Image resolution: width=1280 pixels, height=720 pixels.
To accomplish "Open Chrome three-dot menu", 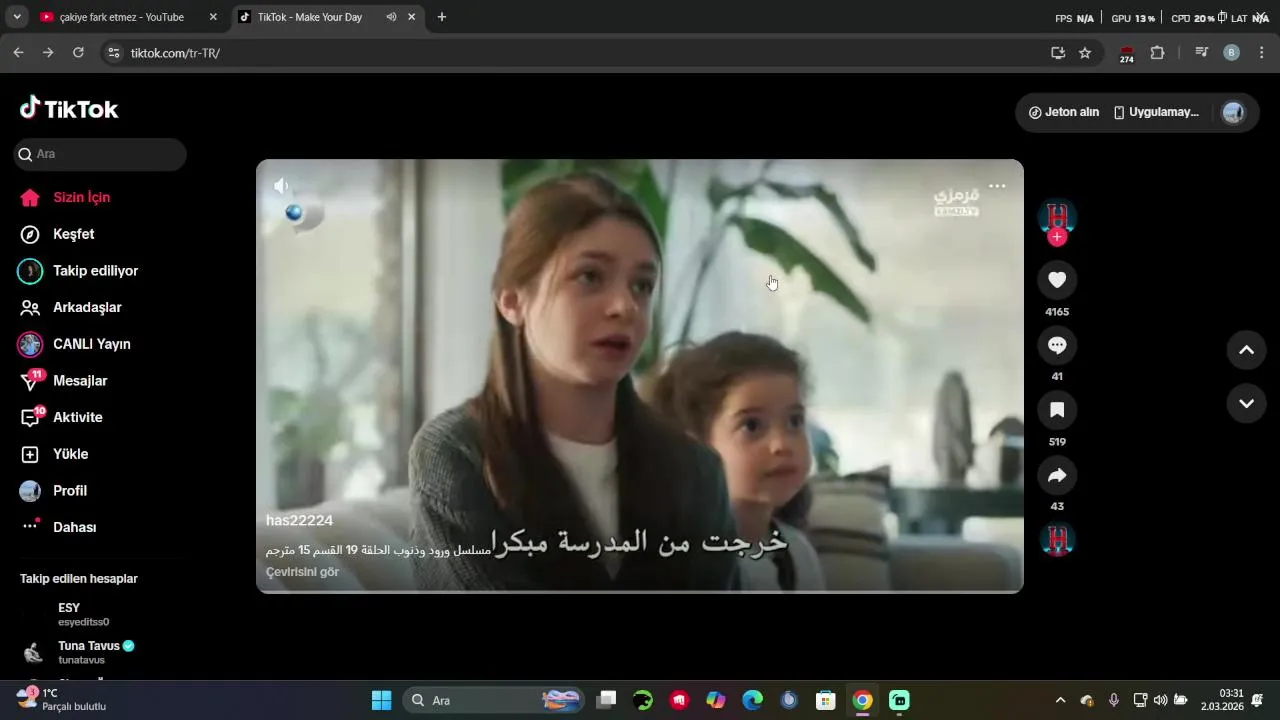I will click(x=1261, y=53).
